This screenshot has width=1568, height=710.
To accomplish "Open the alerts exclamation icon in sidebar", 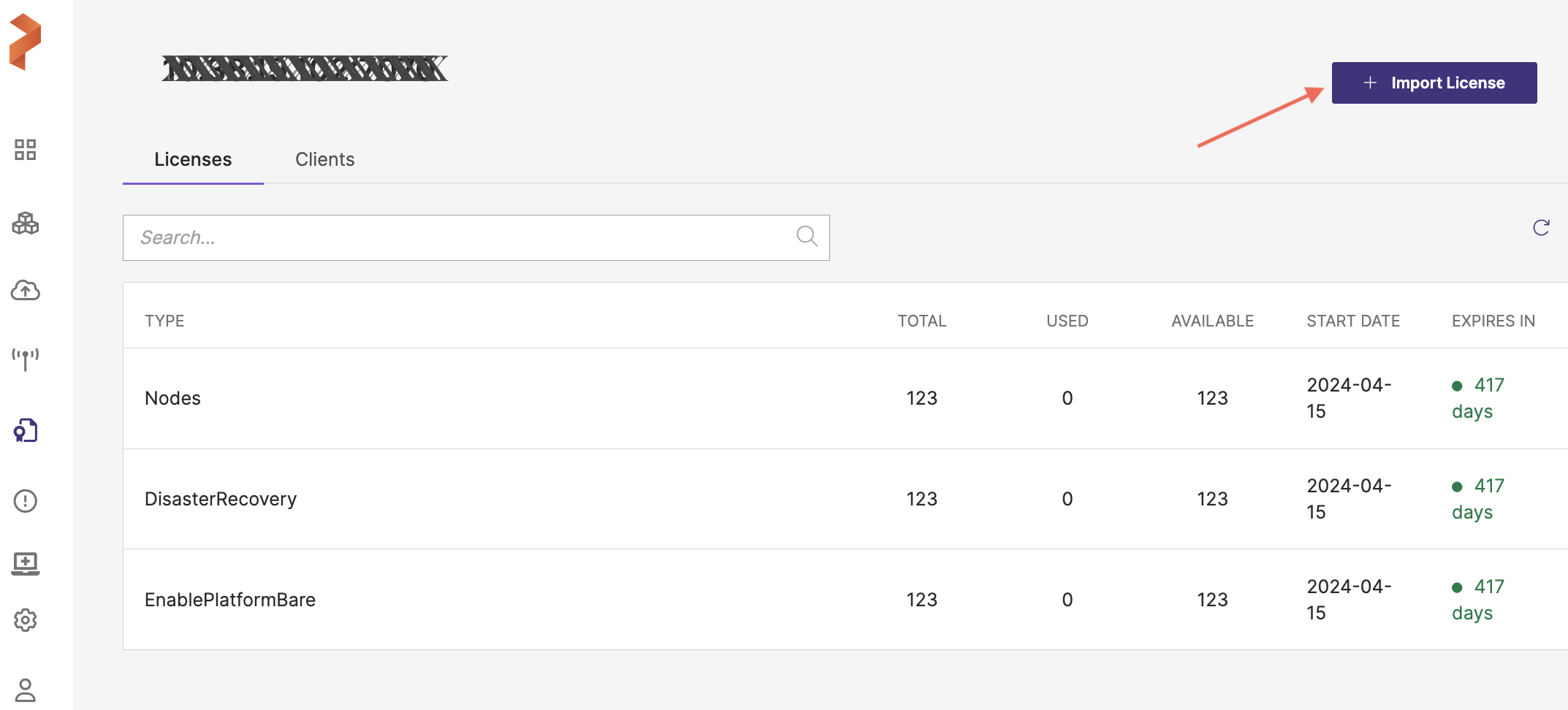I will 26,500.
